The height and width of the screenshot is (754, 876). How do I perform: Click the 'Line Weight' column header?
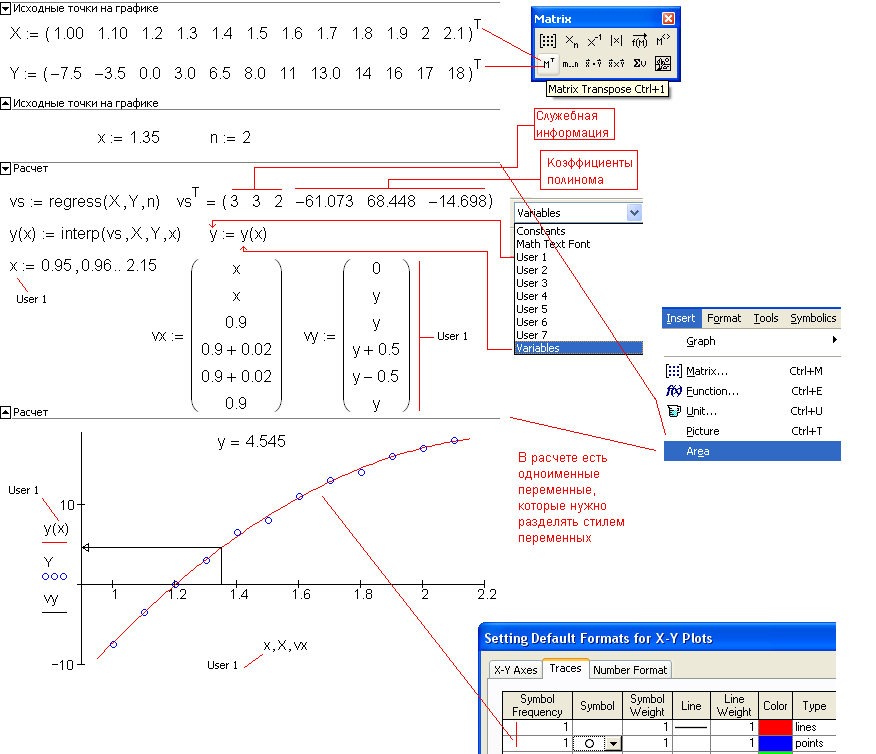pos(734,705)
